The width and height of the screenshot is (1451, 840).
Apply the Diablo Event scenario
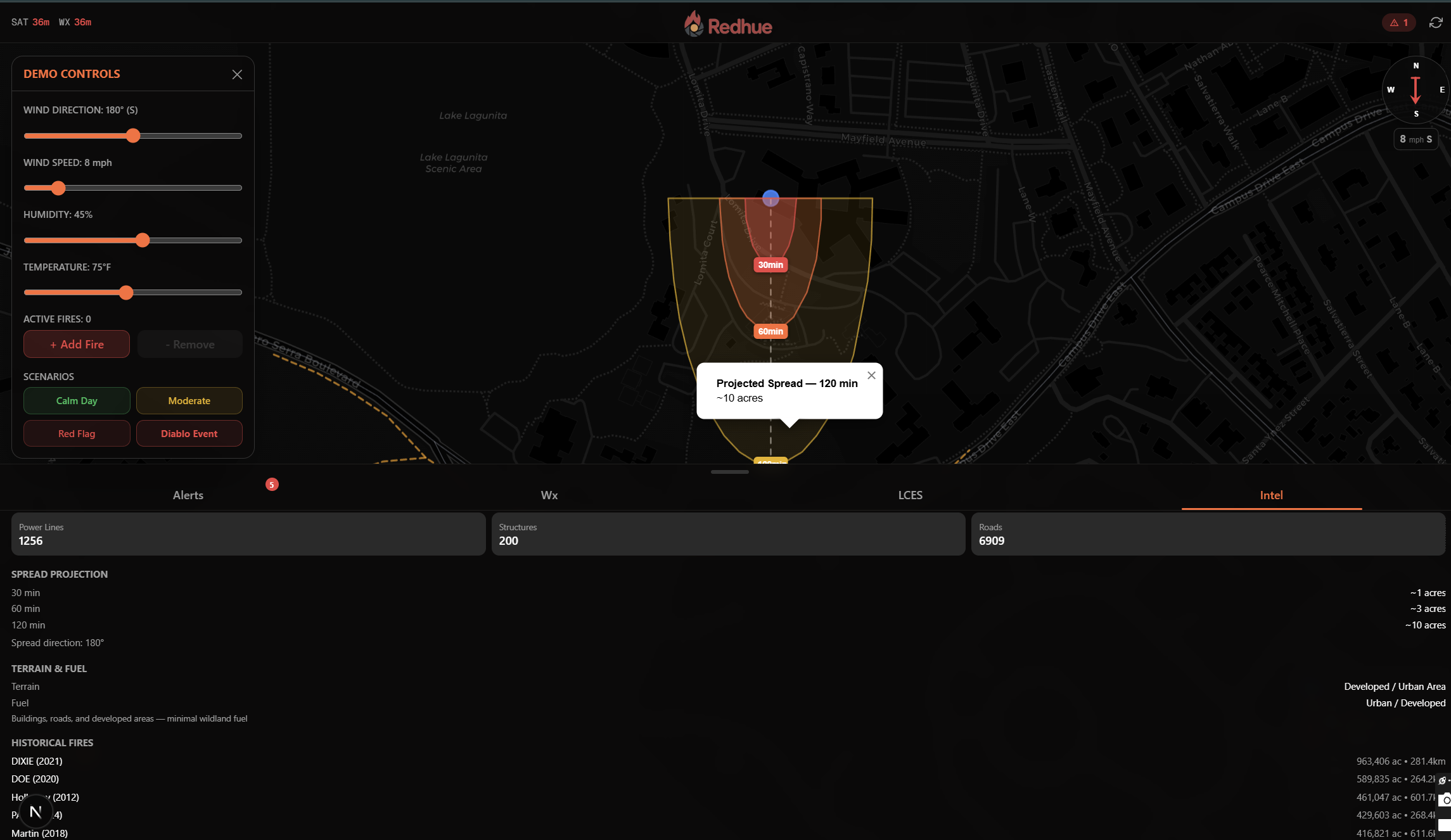(189, 434)
